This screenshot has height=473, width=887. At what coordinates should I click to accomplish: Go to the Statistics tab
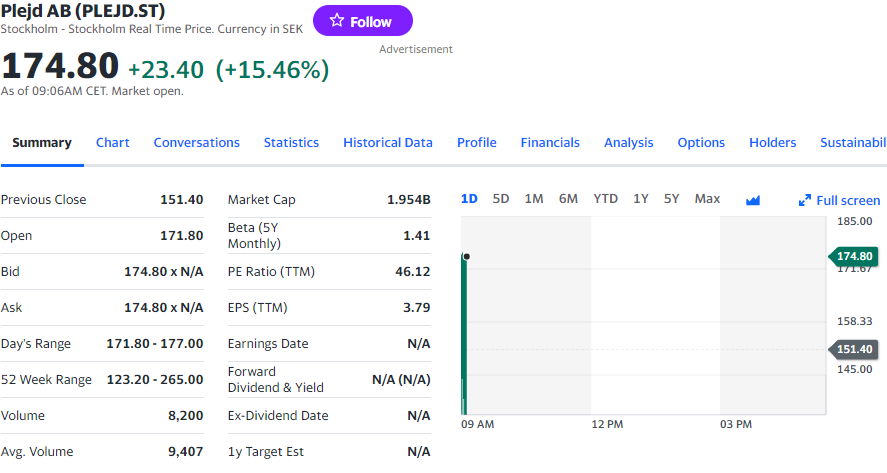[x=291, y=143]
